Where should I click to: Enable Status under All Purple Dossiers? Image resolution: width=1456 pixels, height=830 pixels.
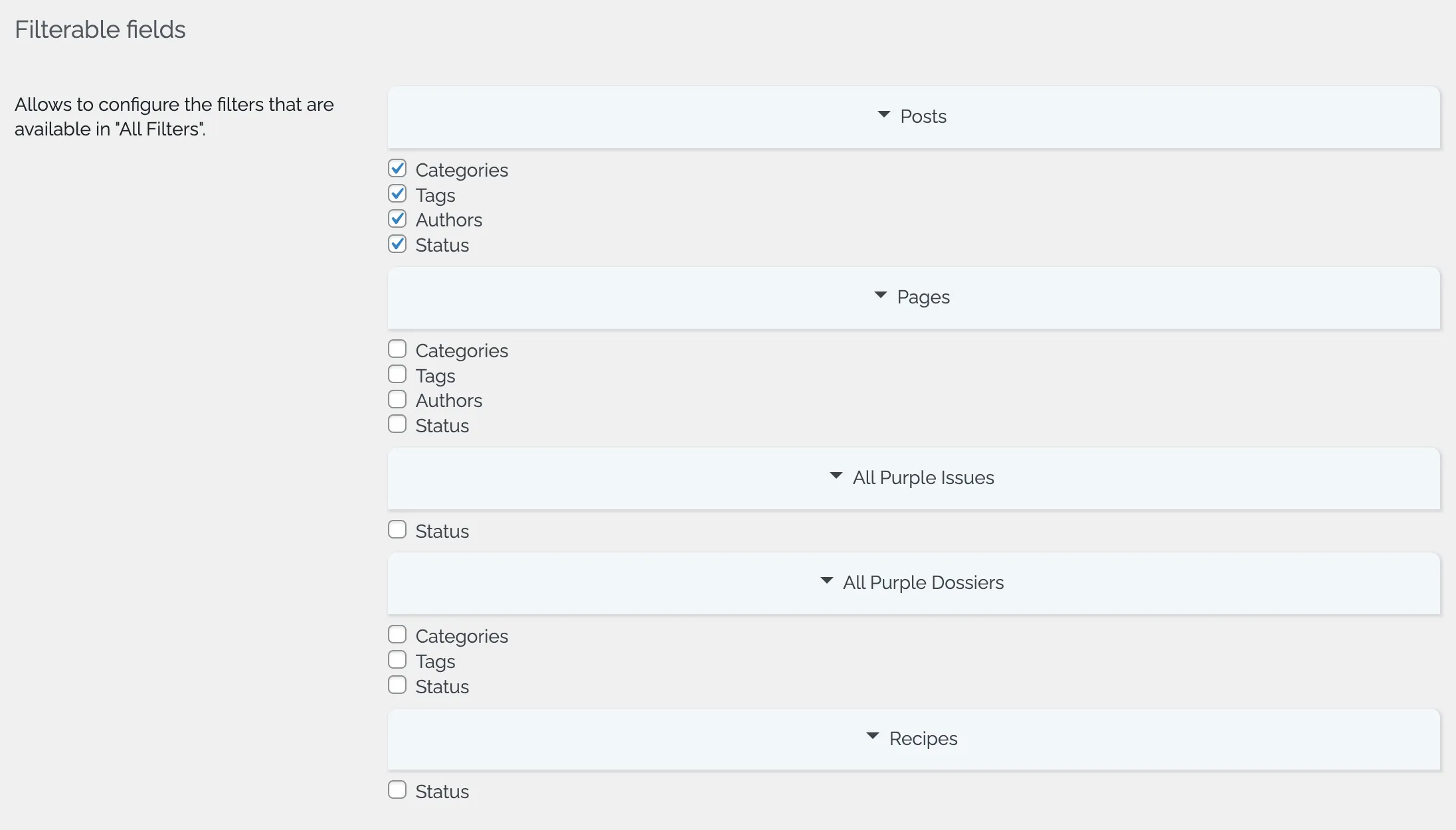[397, 685]
